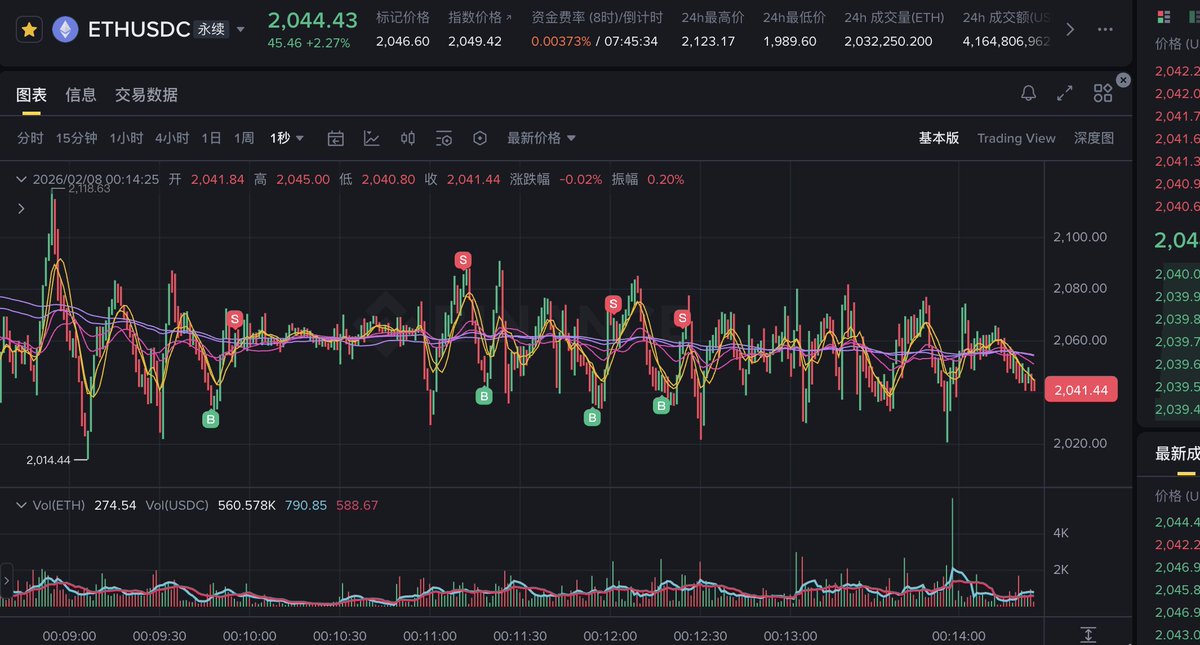Image resolution: width=1200 pixels, height=645 pixels.
Task: Expand the chart to fullscreen
Action: pyautogui.click(x=1064, y=94)
